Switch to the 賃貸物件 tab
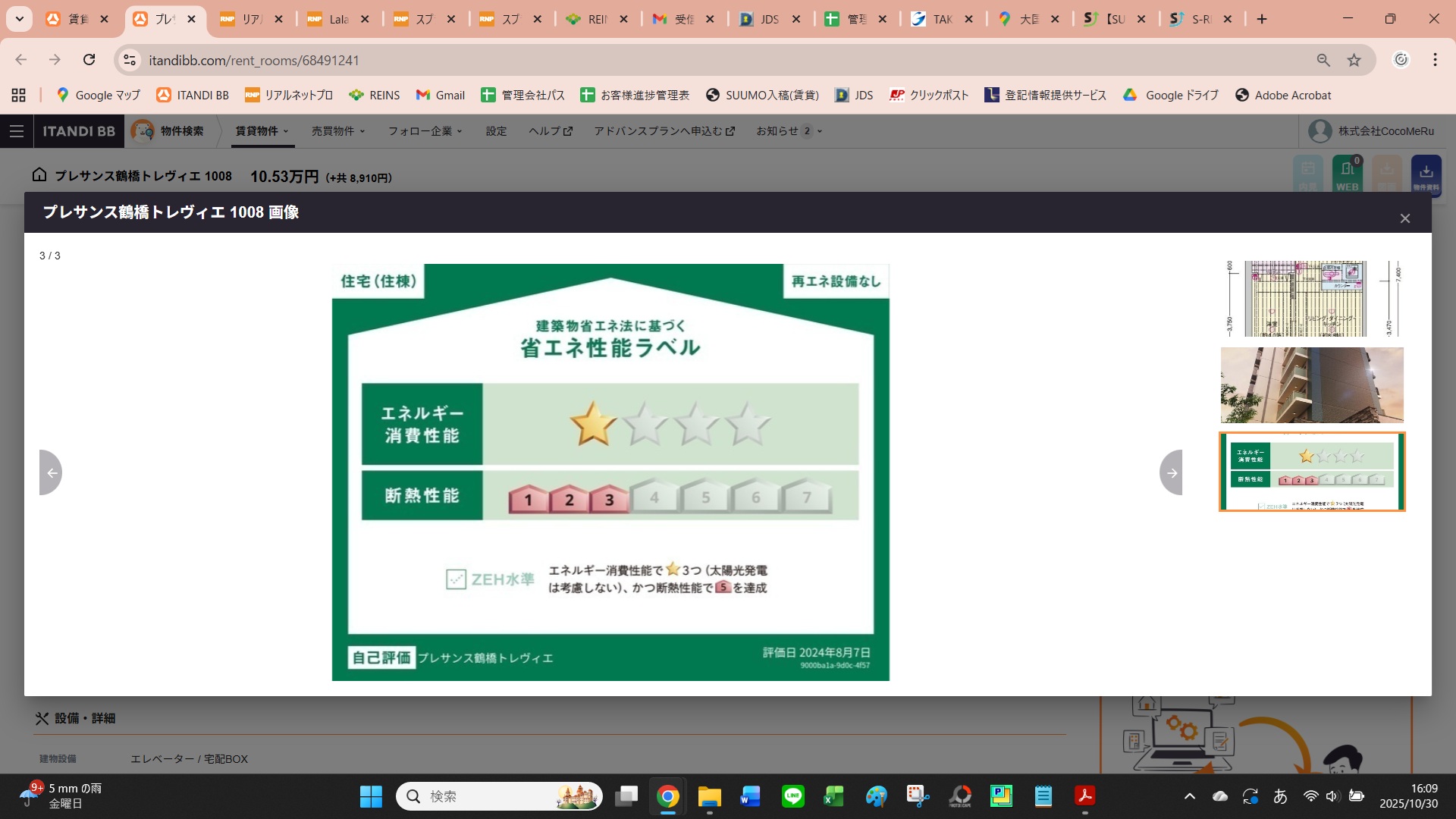The height and width of the screenshot is (819, 1456). [x=258, y=130]
